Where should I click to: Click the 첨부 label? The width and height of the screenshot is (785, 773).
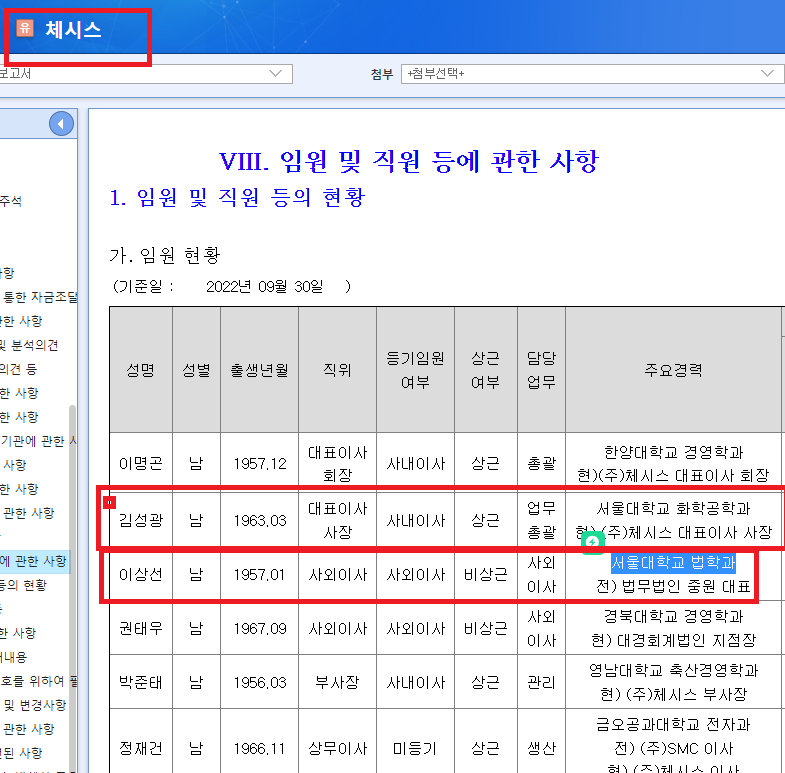[x=382, y=74]
